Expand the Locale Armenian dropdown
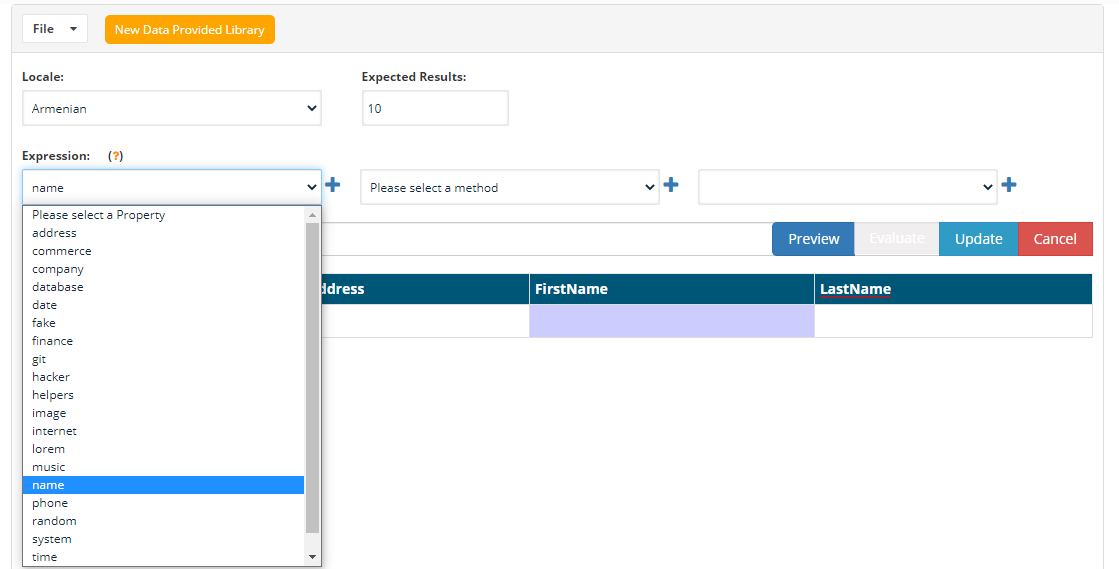 [171, 109]
